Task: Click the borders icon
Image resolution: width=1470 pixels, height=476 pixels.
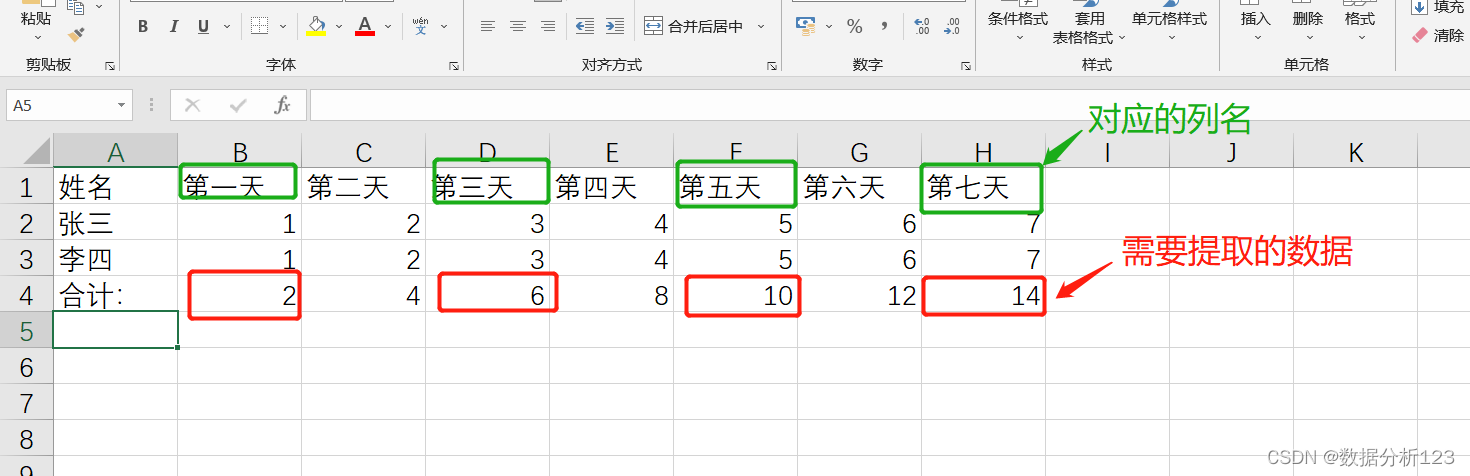Action: pos(259,27)
